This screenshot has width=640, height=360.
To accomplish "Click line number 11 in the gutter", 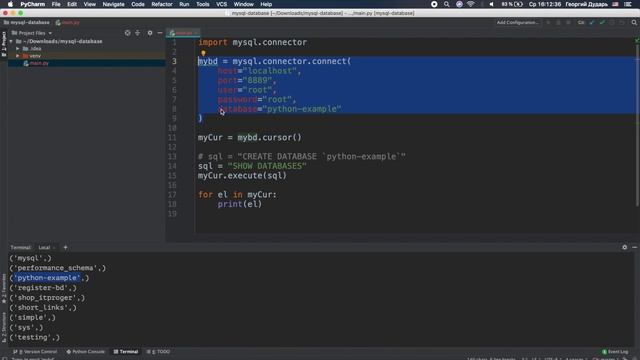I will (x=172, y=138).
